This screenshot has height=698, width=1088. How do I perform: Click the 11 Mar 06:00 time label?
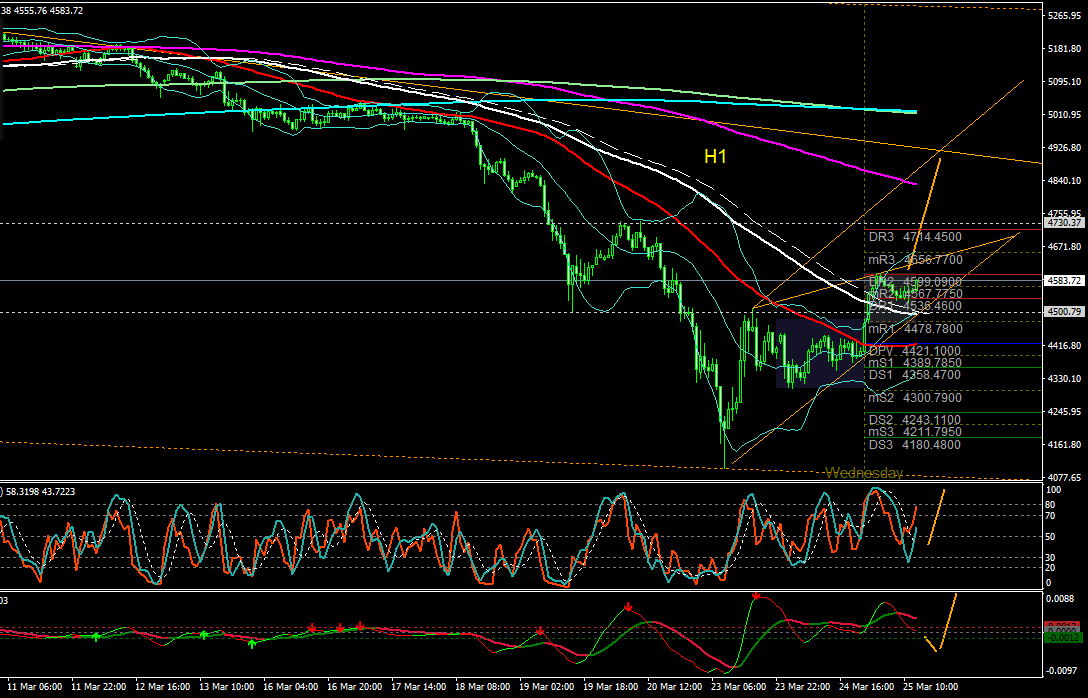[34, 687]
